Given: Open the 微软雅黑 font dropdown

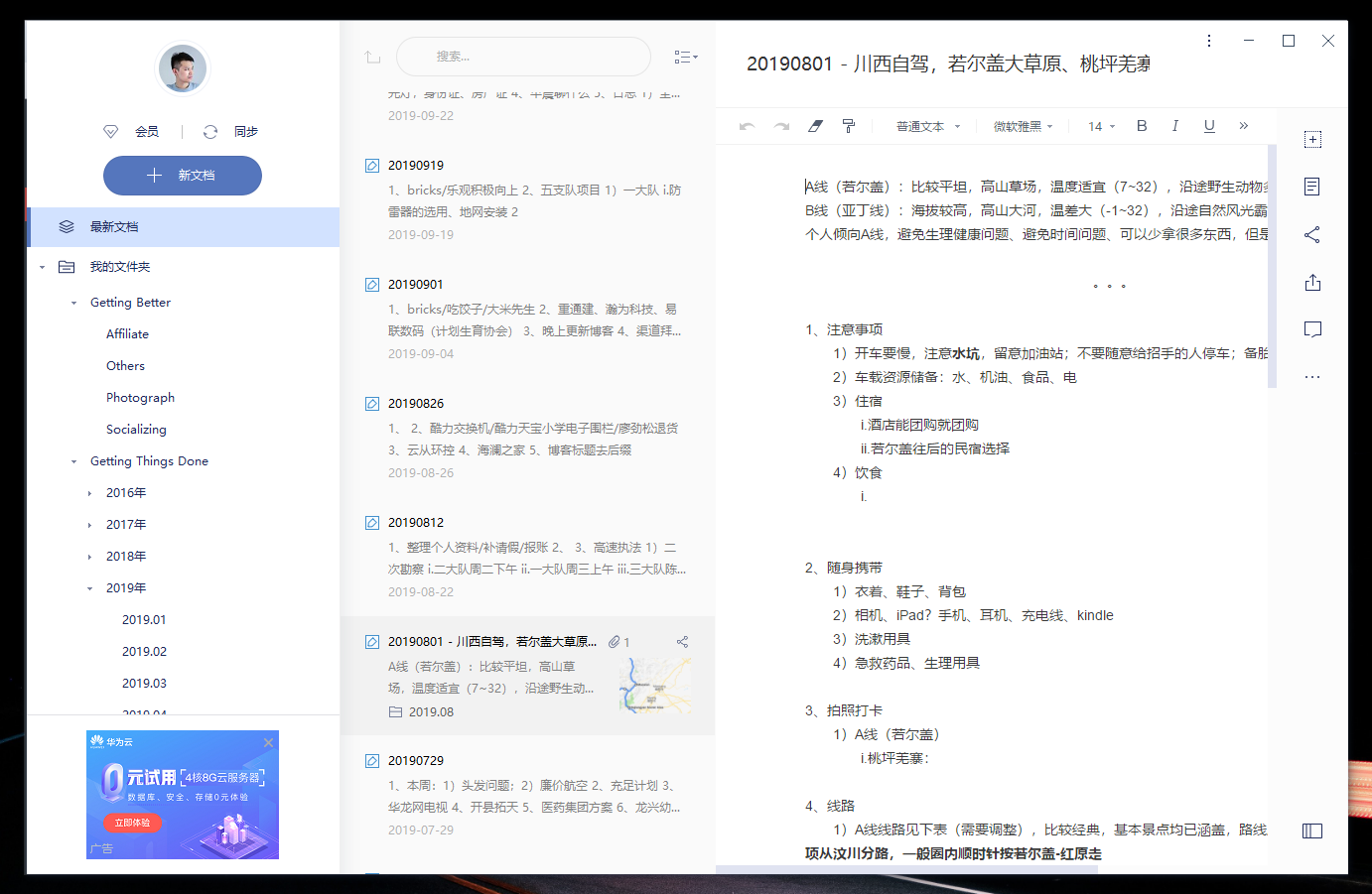Looking at the screenshot, I should 1023,126.
